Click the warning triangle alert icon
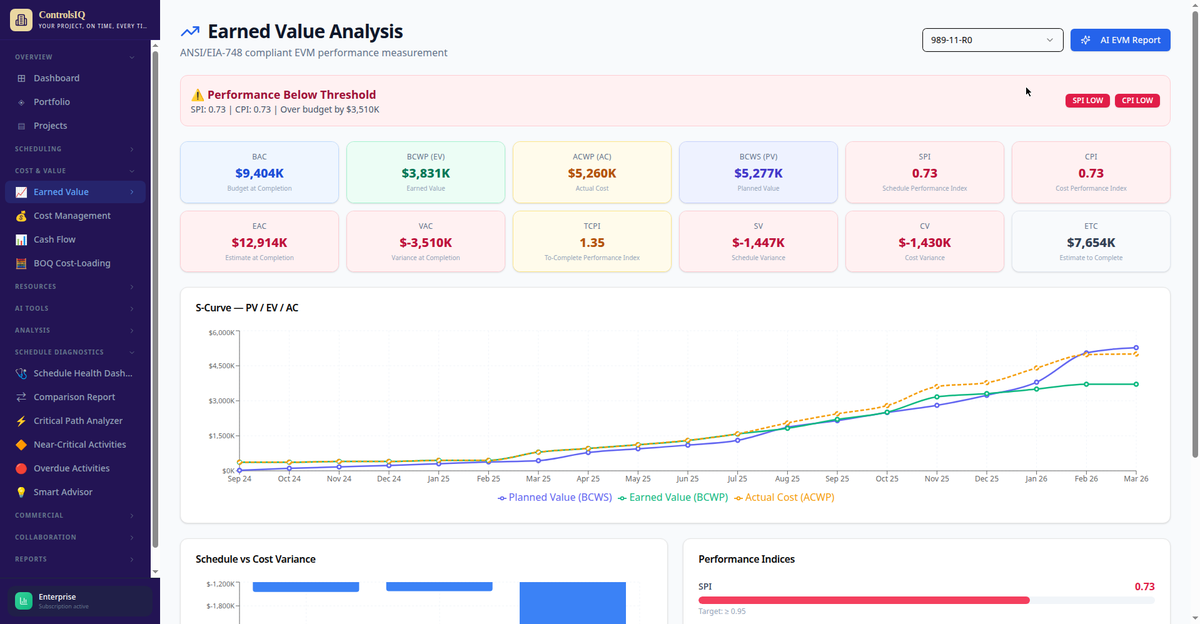 197,95
